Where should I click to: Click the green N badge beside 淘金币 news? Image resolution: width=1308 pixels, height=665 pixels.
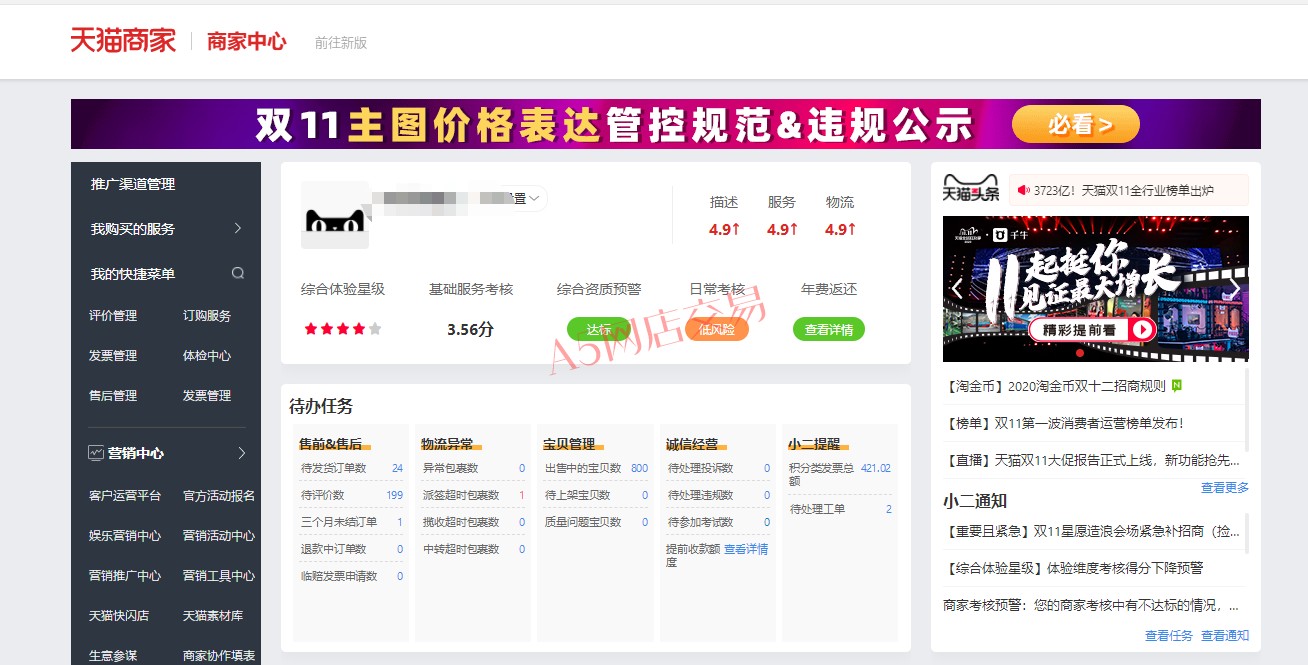pyautogui.click(x=1177, y=385)
